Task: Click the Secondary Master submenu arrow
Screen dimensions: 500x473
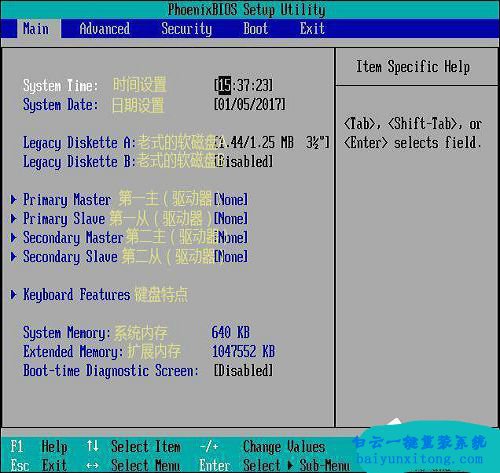Action: (13, 237)
